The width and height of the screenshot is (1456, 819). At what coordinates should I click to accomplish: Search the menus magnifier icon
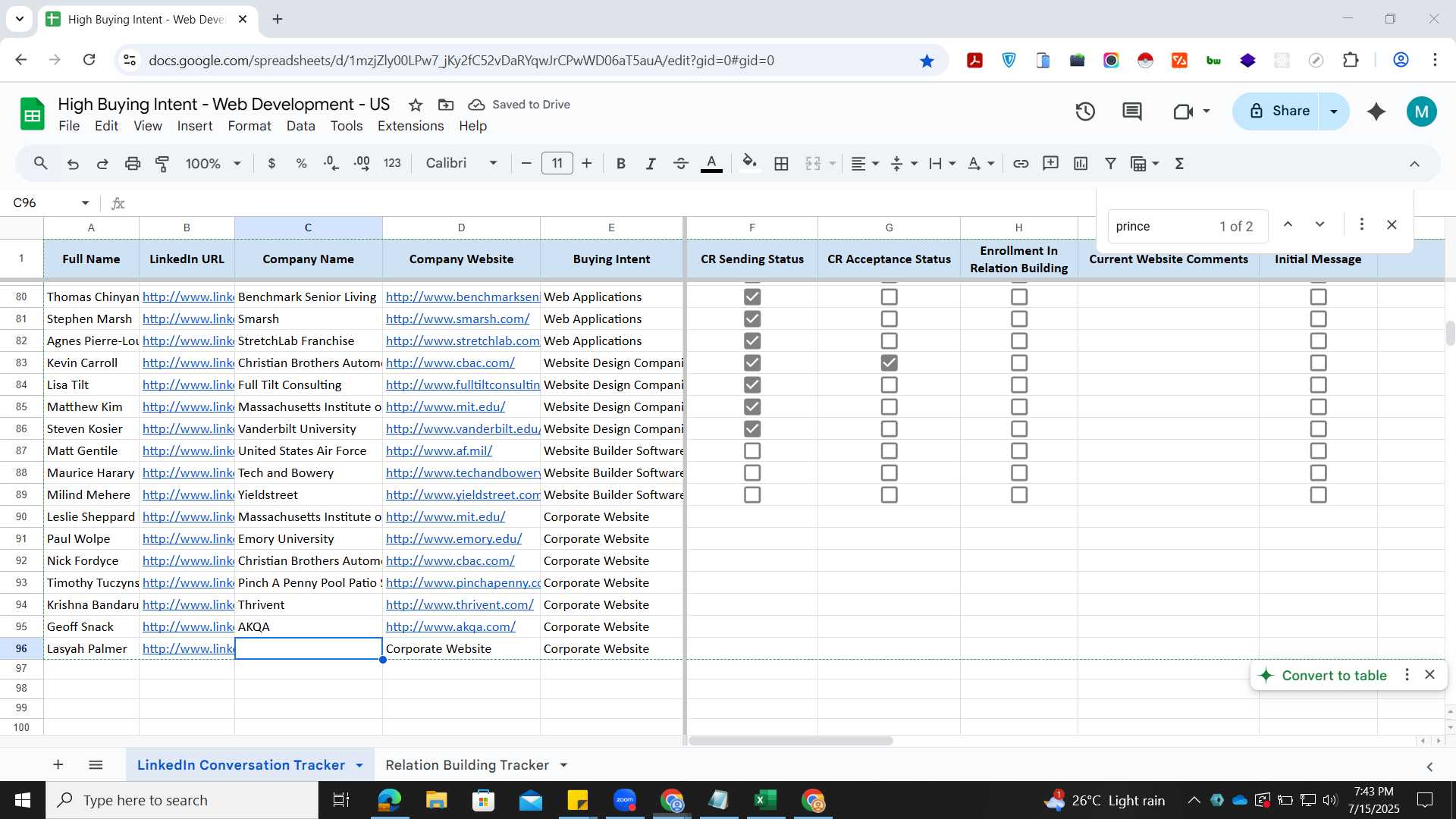[41, 164]
